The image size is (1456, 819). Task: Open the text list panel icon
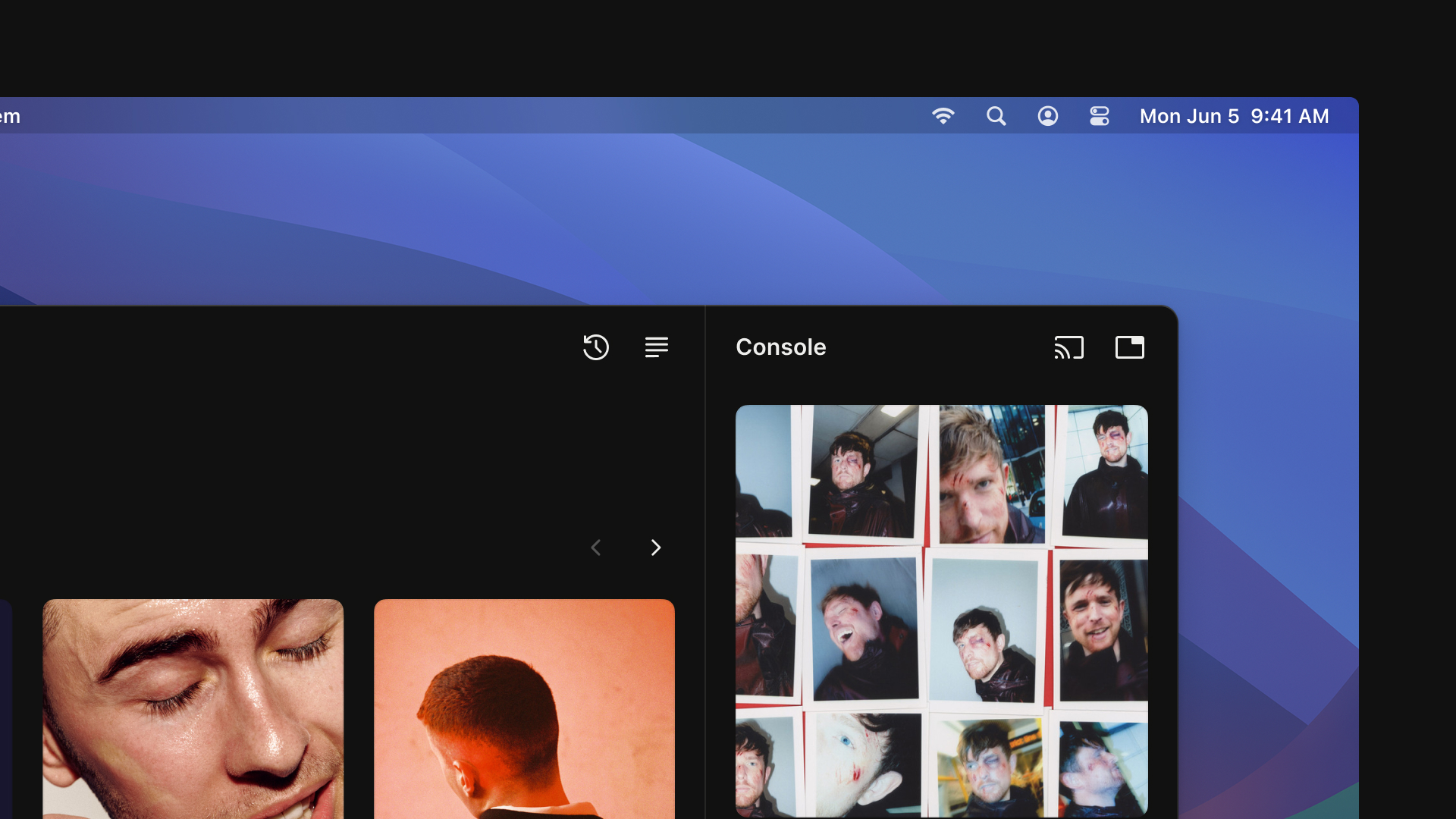(x=656, y=347)
